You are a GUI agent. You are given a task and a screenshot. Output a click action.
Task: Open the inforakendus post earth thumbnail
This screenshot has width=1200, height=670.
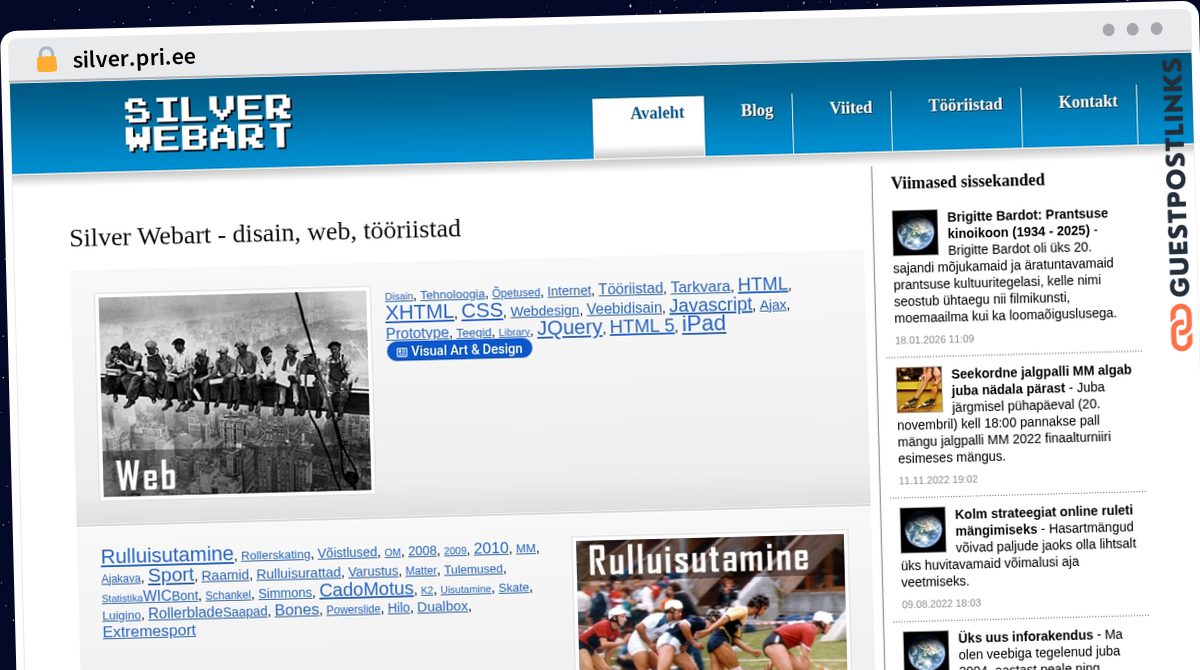[925, 649]
